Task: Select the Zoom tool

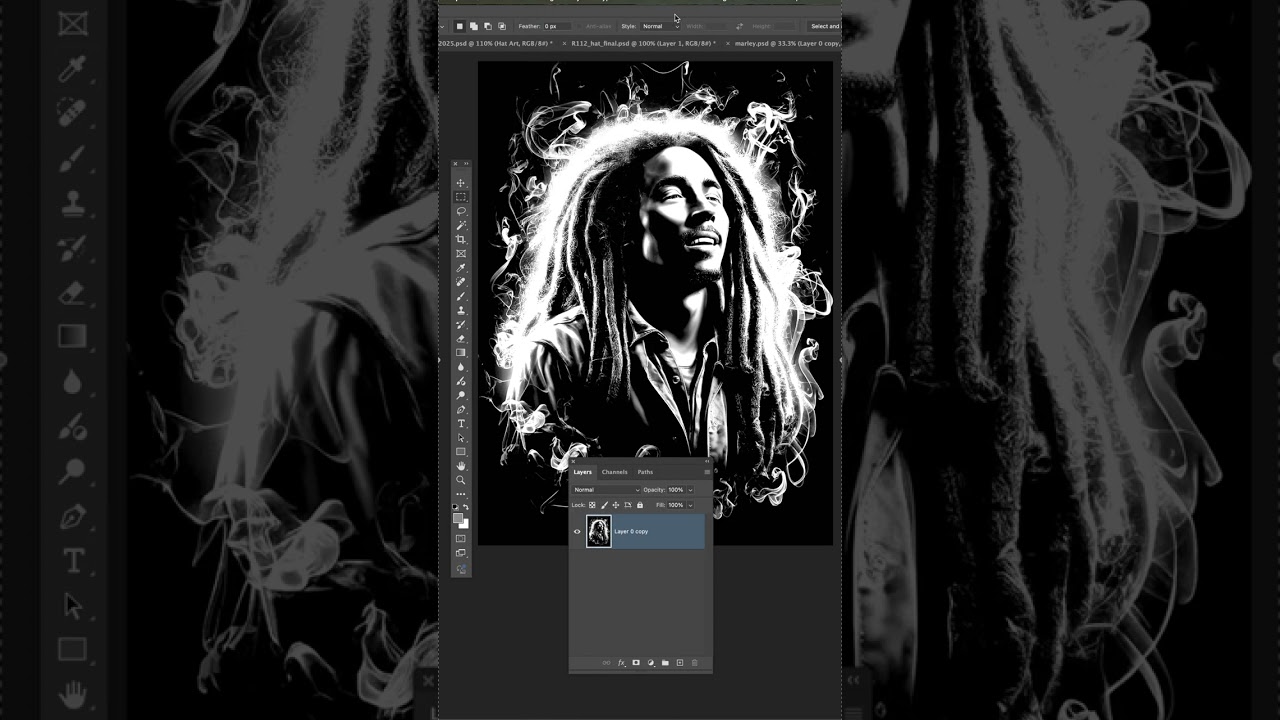Action: point(461,480)
